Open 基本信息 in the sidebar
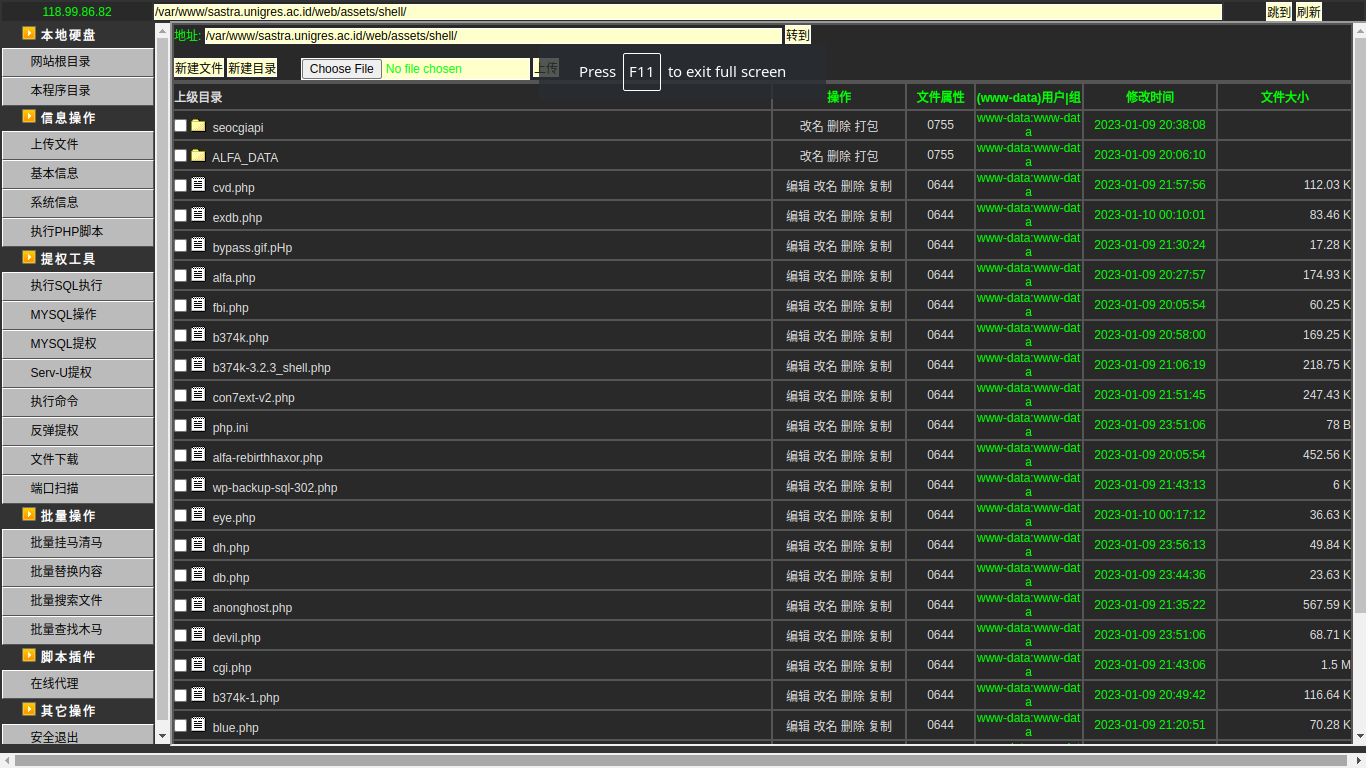The image size is (1366, 768). pos(77,173)
